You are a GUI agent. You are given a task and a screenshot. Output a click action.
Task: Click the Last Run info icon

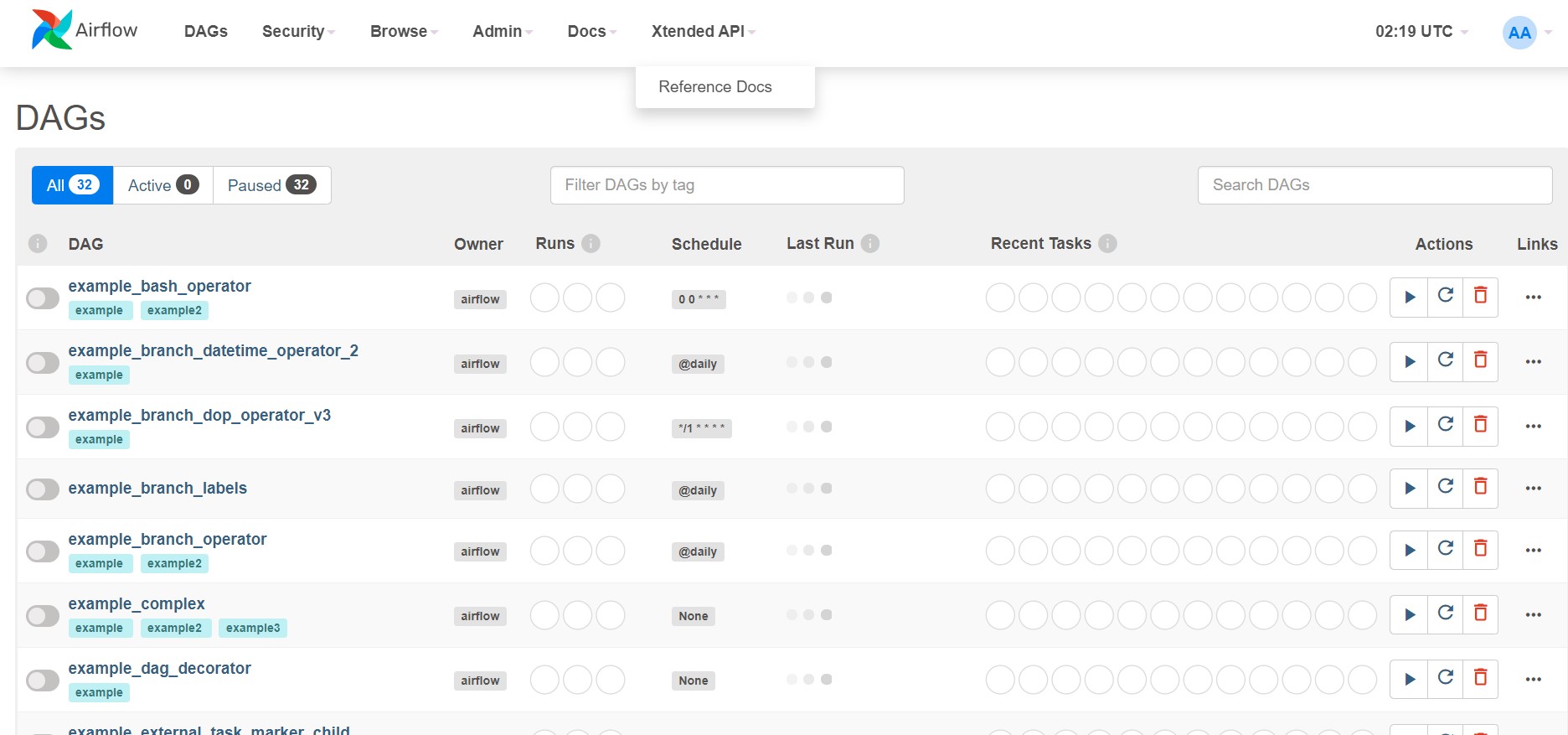(870, 243)
